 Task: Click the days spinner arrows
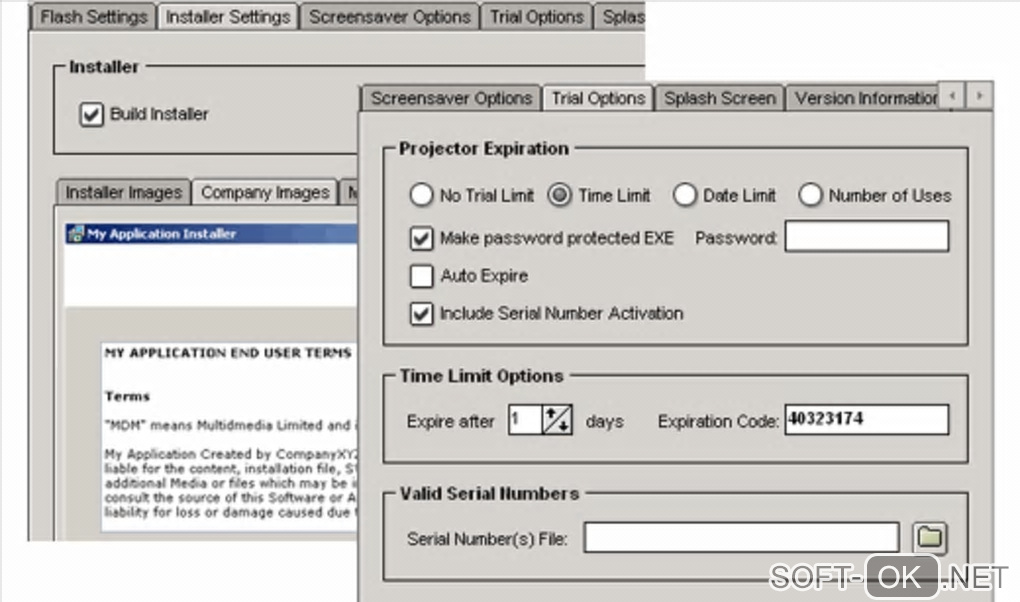click(557, 420)
